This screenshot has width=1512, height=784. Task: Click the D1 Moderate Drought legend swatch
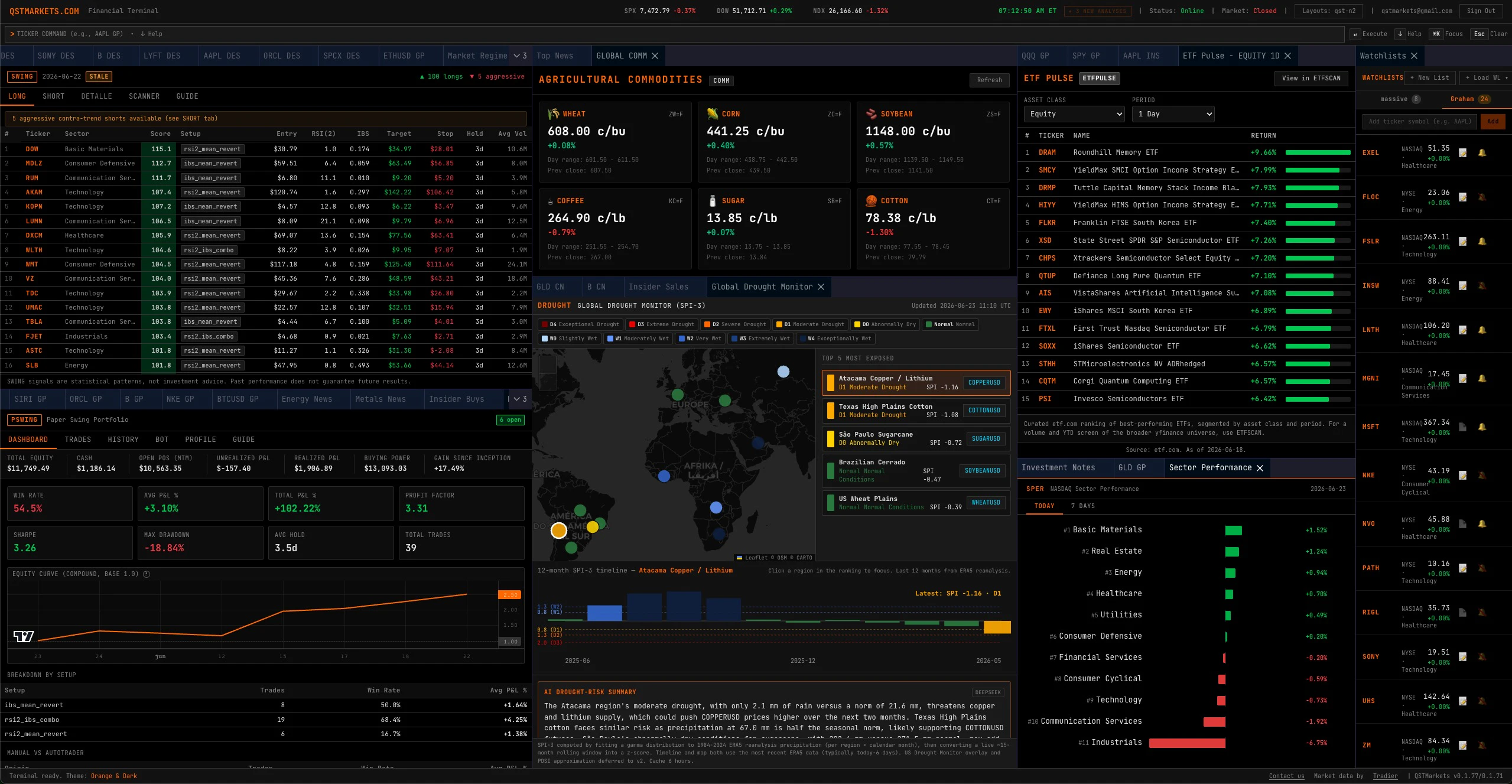point(779,325)
